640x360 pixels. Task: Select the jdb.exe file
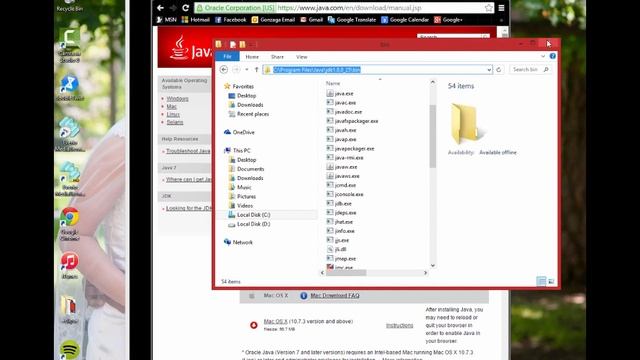click(x=339, y=203)
